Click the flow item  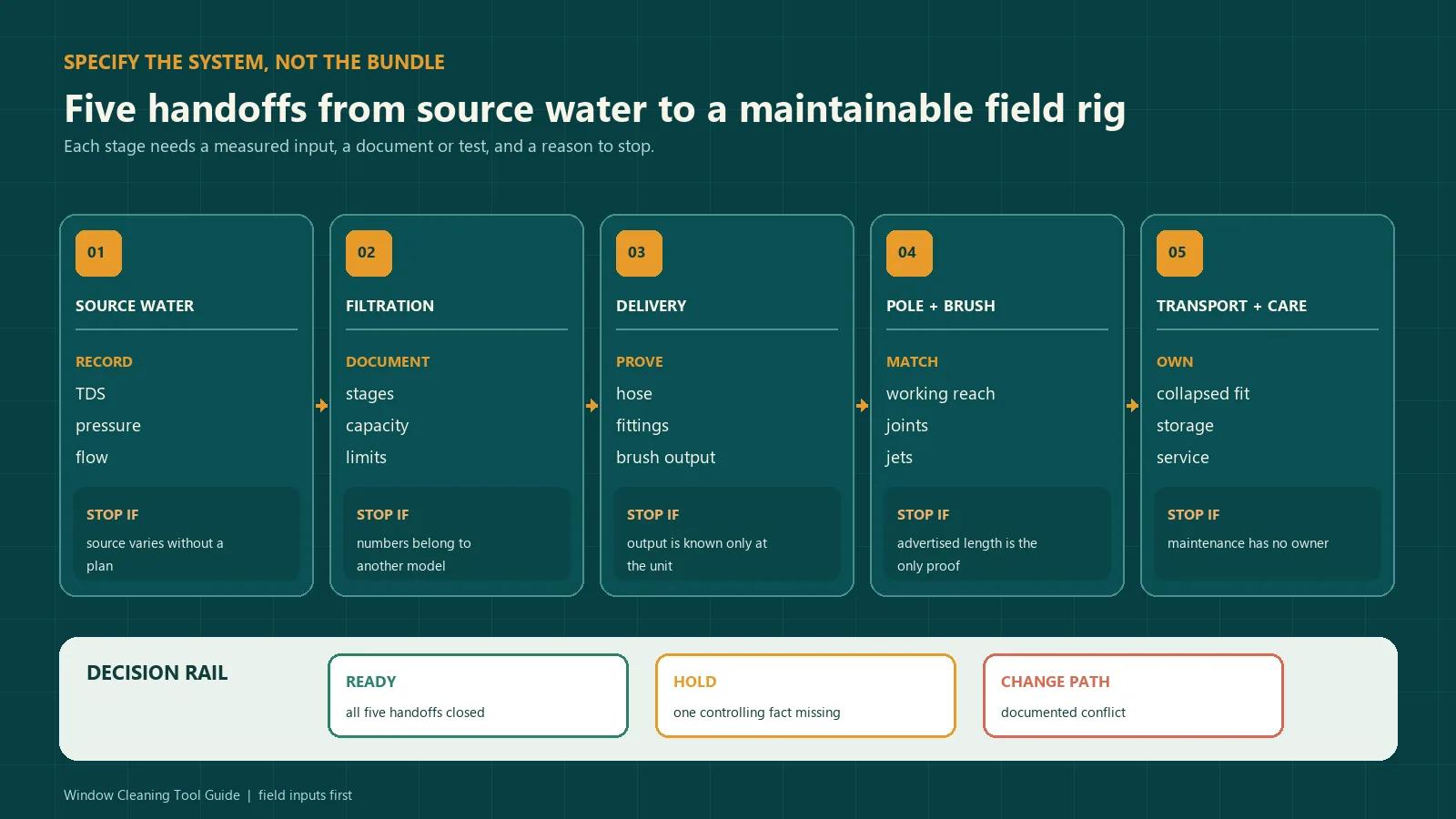[x=92, y=457]
